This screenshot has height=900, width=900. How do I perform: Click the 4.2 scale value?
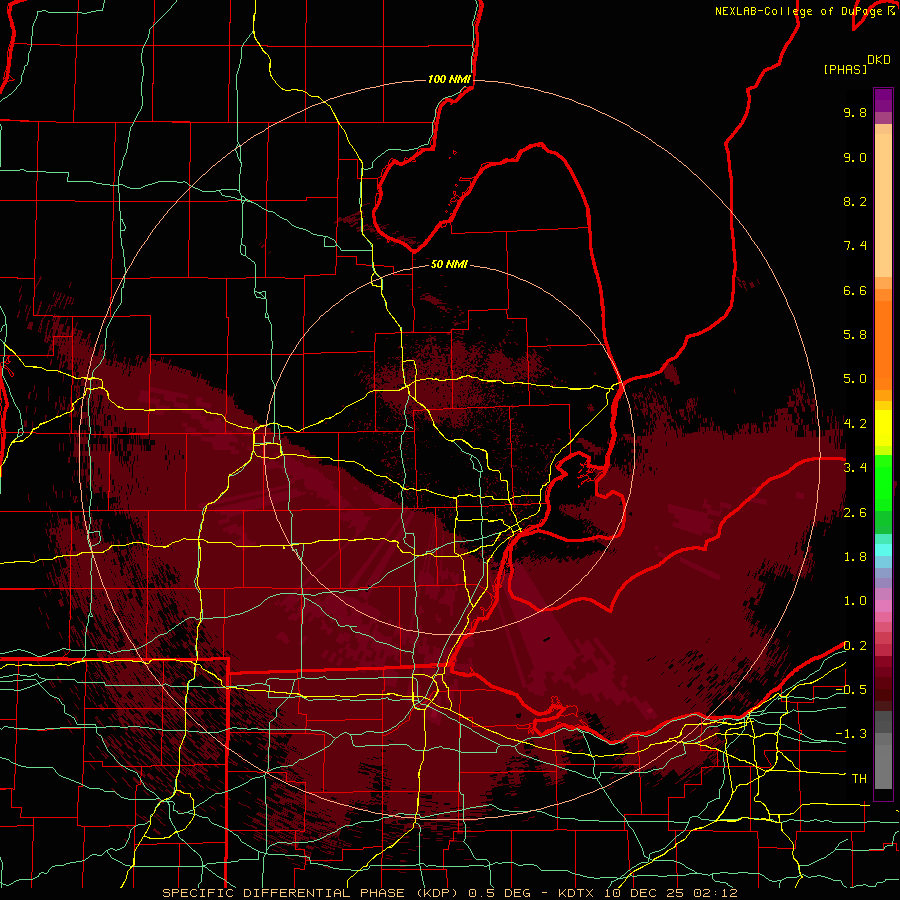[855, 424]
